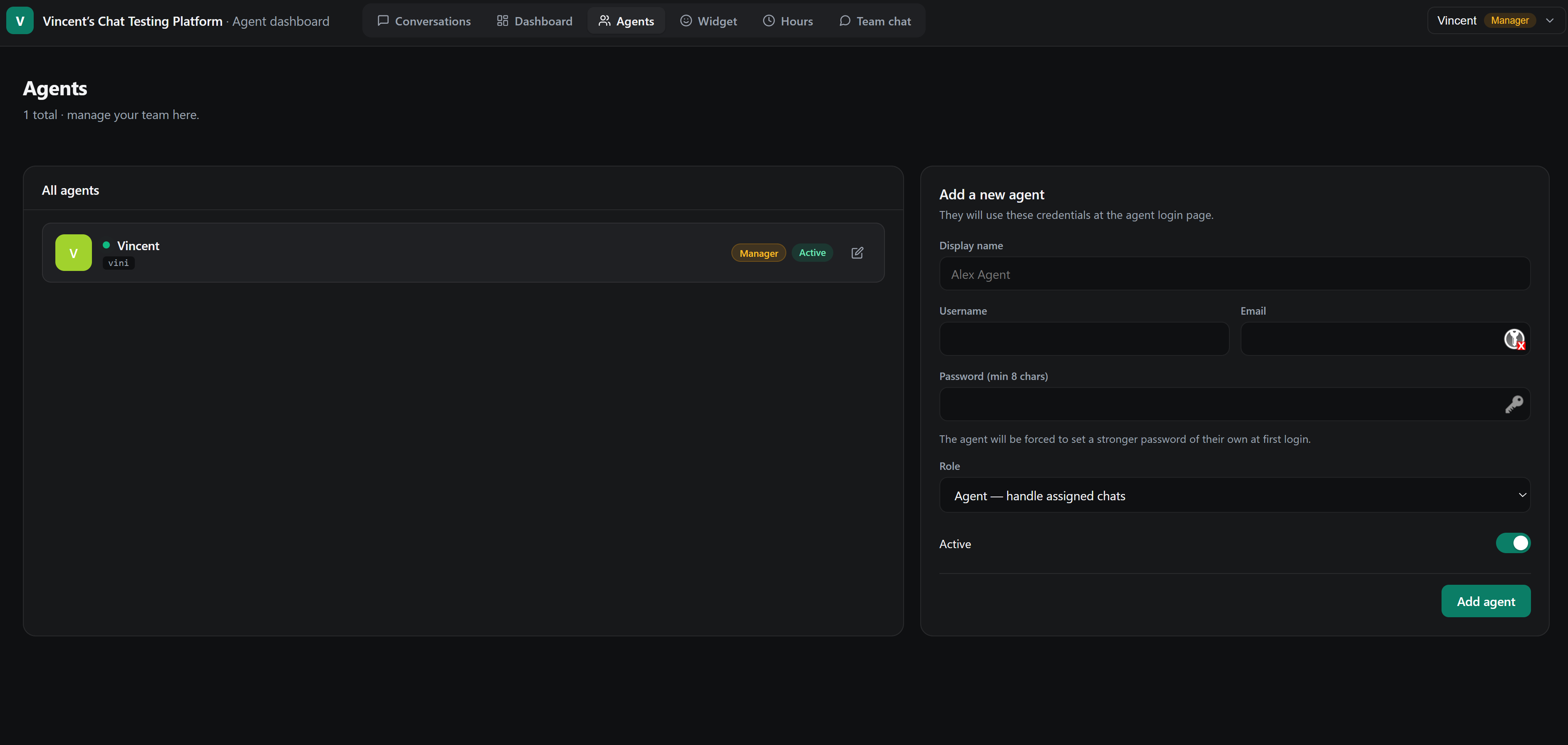Switch to the Hours tab

[788, 21]
